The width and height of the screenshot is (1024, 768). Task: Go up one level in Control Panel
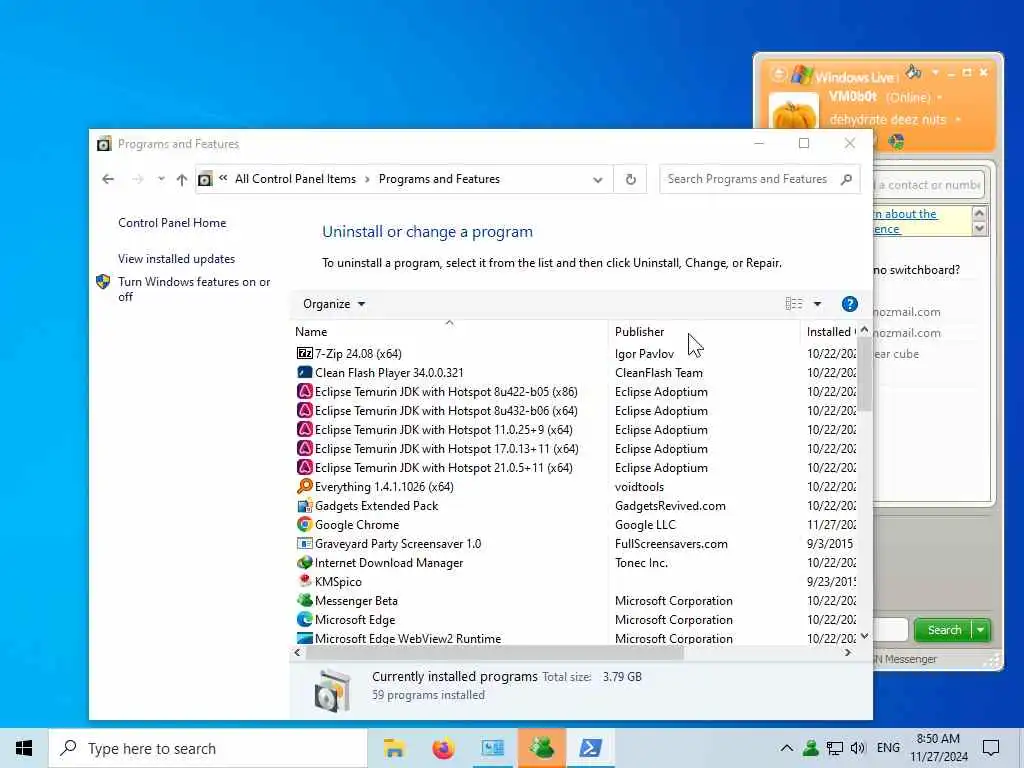(182, 179)
